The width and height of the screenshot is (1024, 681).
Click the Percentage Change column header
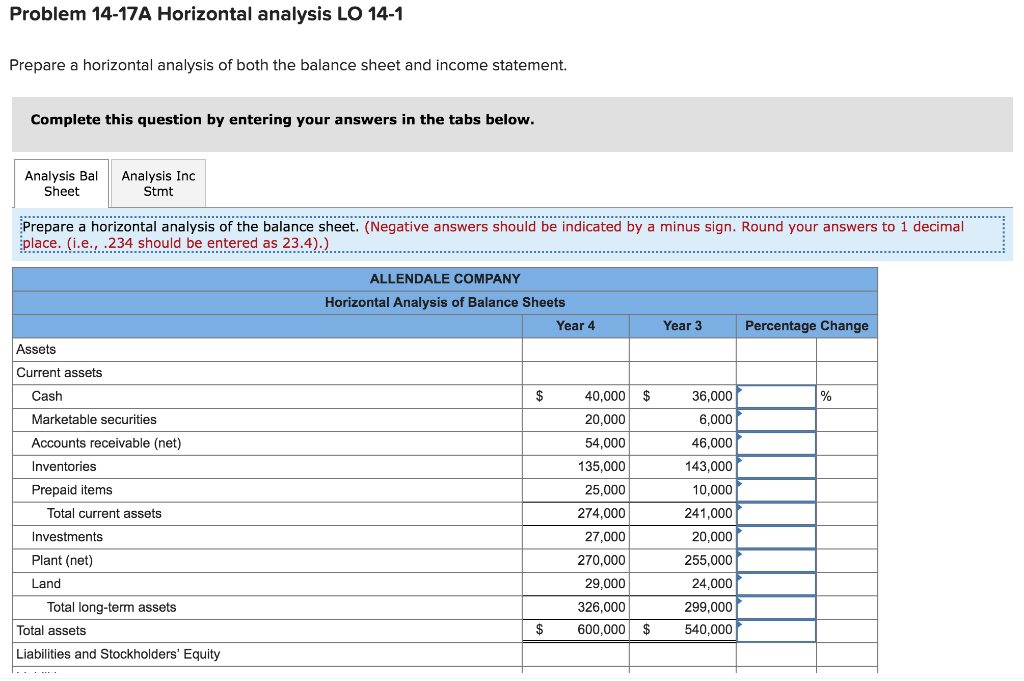coord(806,325)
